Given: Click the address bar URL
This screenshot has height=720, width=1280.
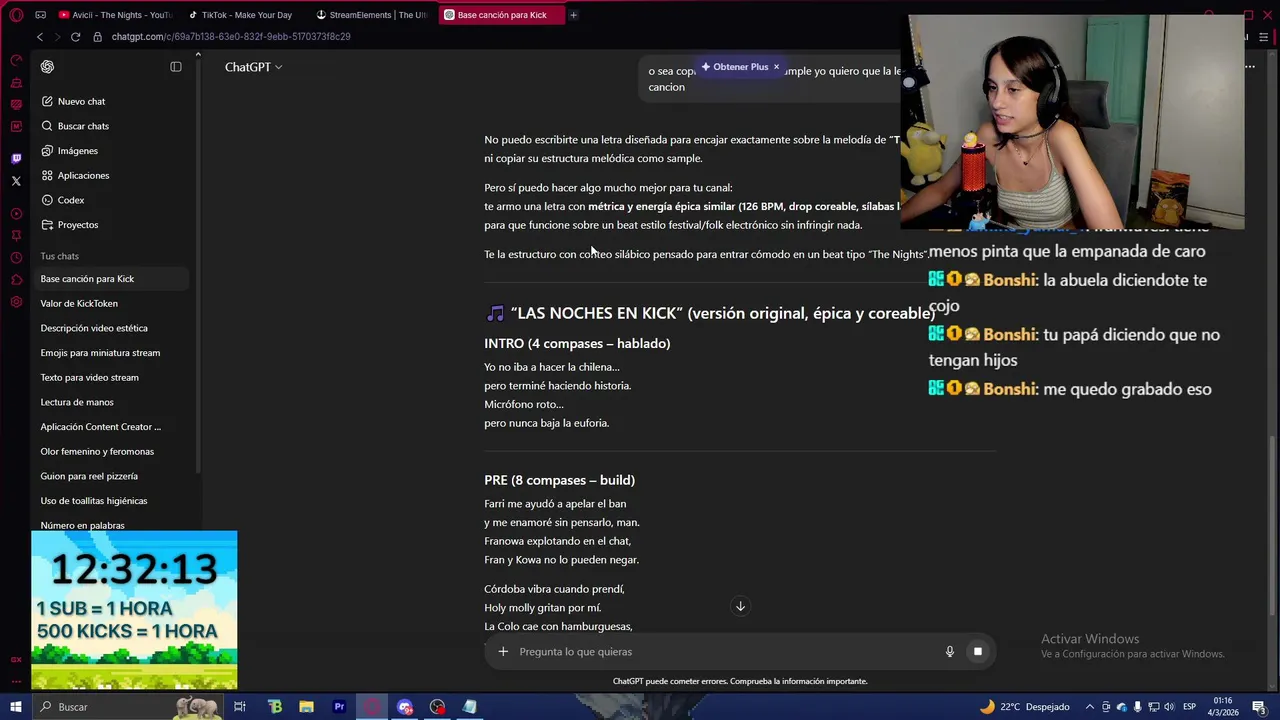Looking at the screenshot, I should (231, 37).
